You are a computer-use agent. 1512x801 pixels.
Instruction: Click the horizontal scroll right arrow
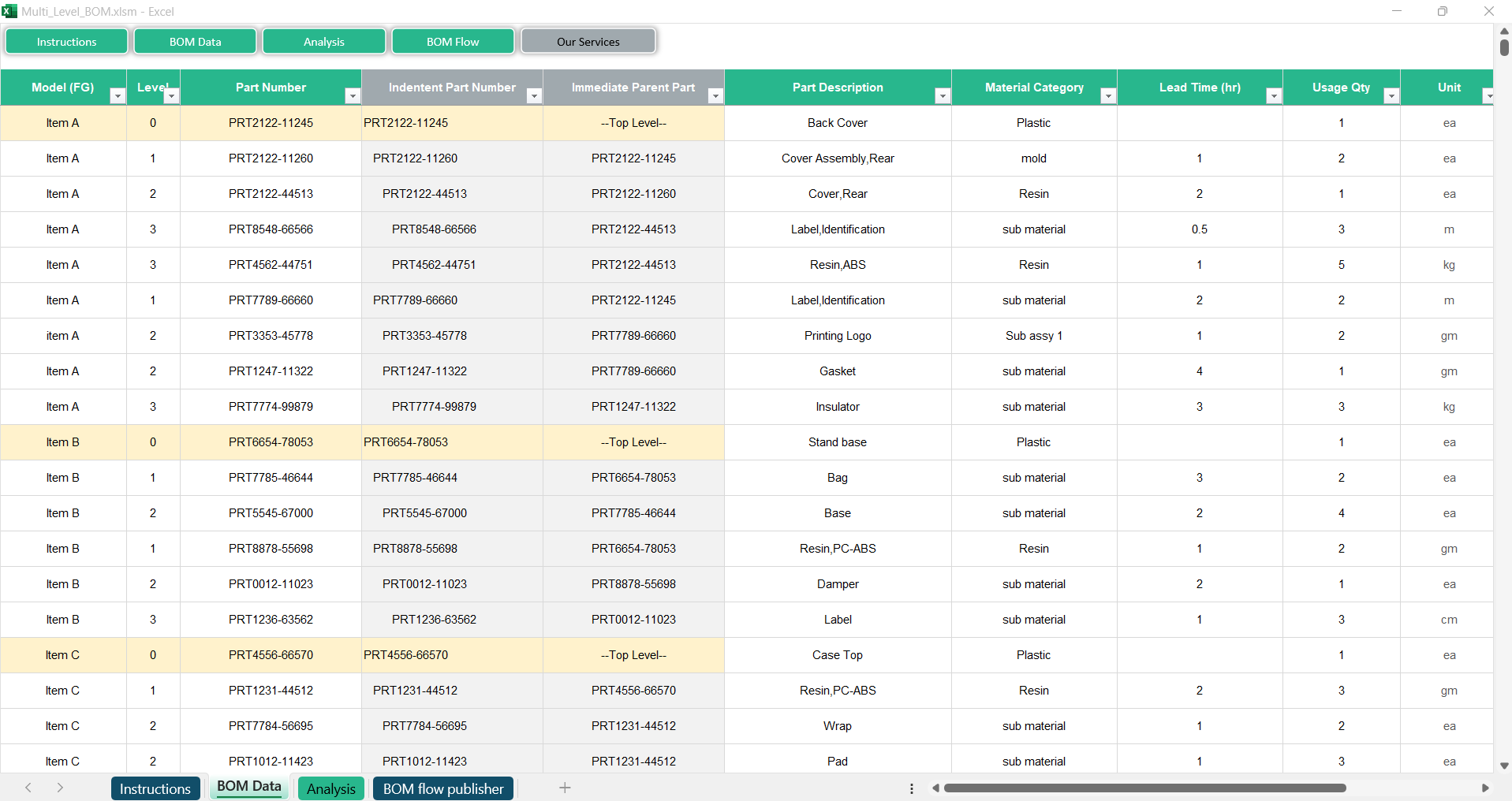(x=1485, y=788)
